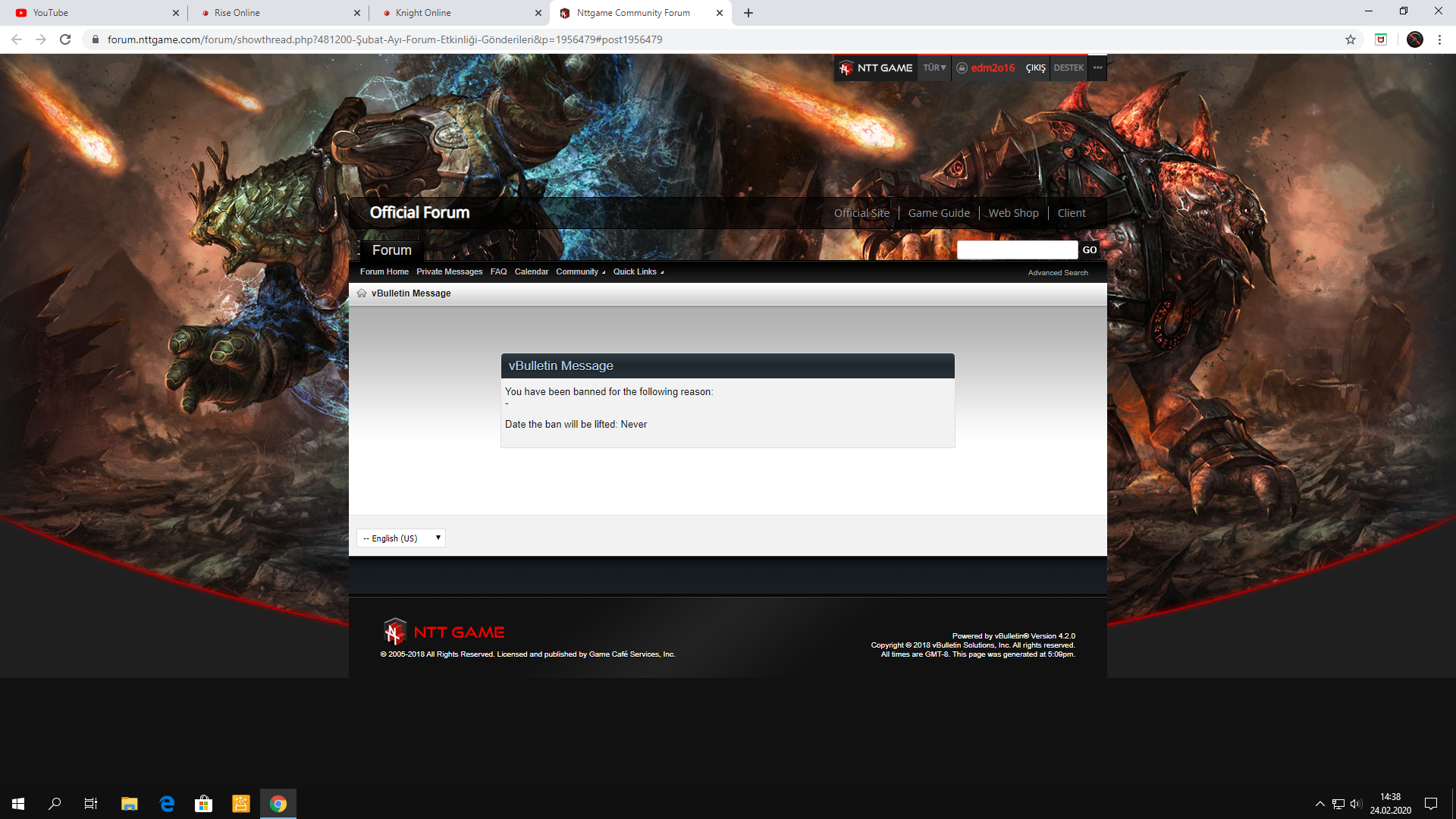Click the Forum Home menu item
Screen dimensions: 1456x819
[x=384, y=271]
